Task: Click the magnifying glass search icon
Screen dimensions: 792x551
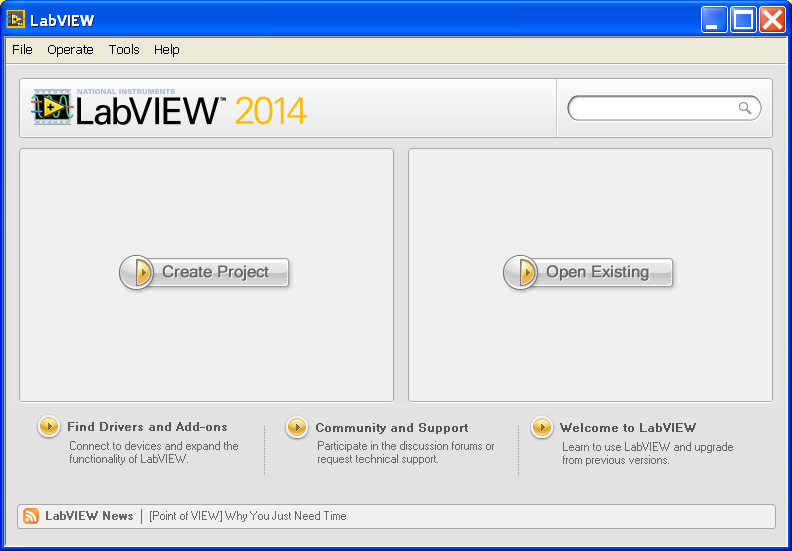Action: [x=745, y=108]
